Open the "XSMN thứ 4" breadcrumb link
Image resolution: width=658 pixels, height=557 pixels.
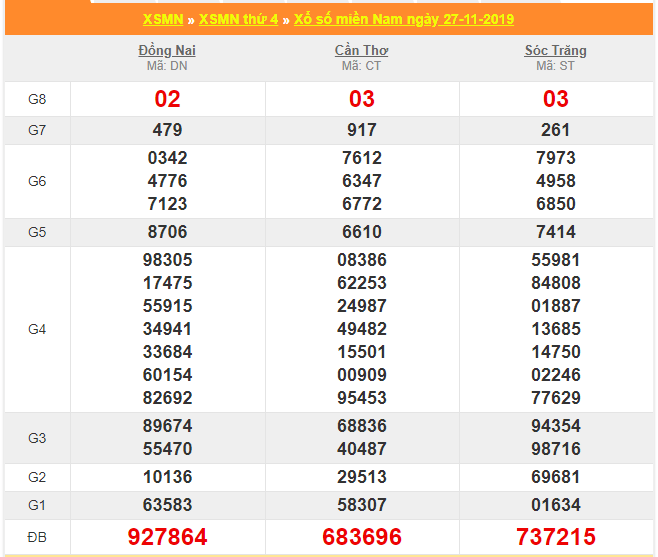(x=238, y=20)
